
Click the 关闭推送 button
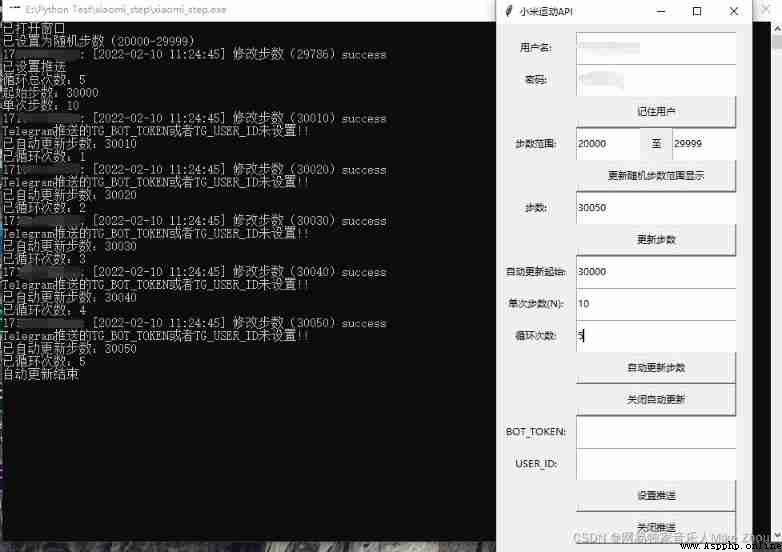(656, 528)
